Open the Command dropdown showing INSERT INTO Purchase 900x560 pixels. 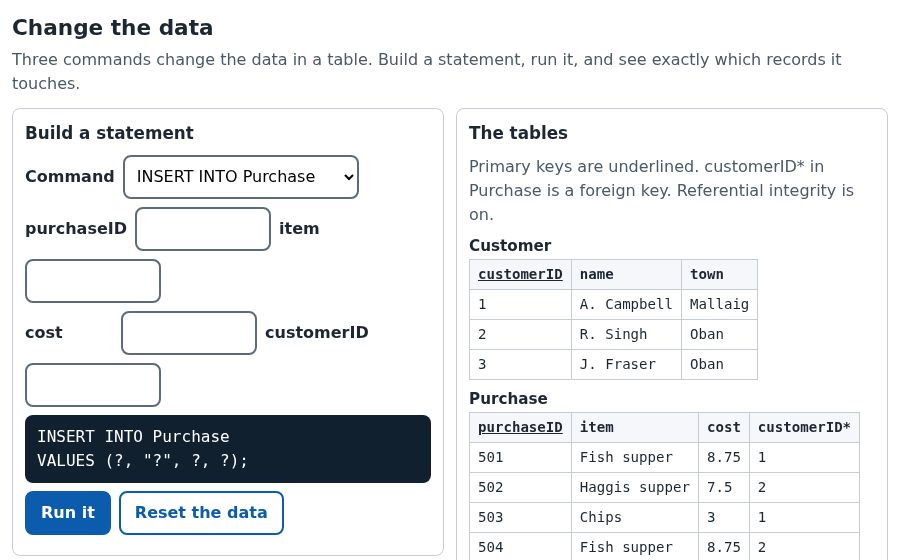241,177
